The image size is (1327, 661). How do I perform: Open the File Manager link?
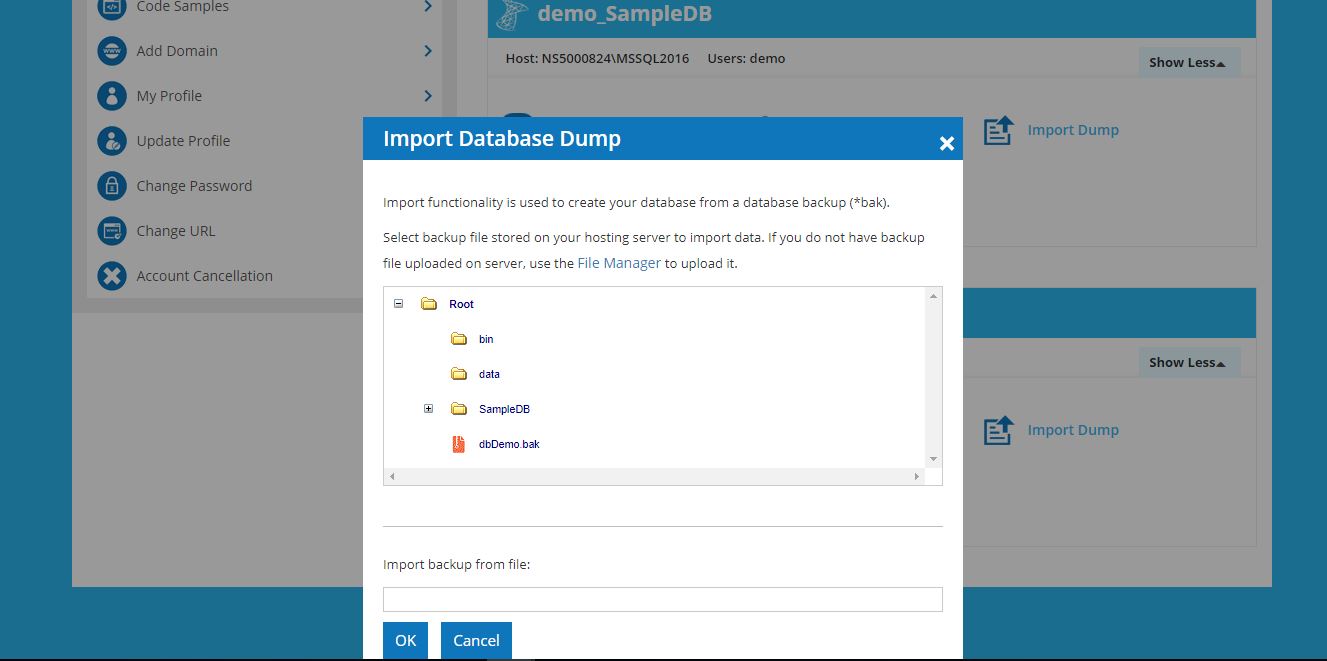point(619,263)
